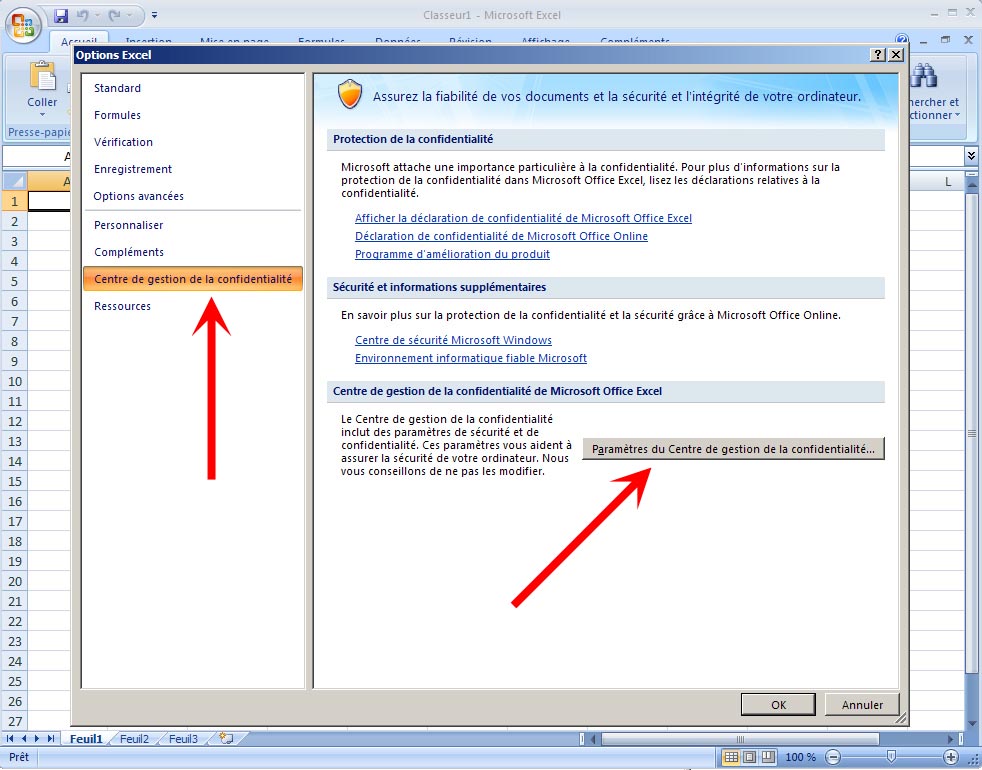Close the Options Excel dialog
The width and height of the screenshot is (982, 770).
(x=896, y=55)
